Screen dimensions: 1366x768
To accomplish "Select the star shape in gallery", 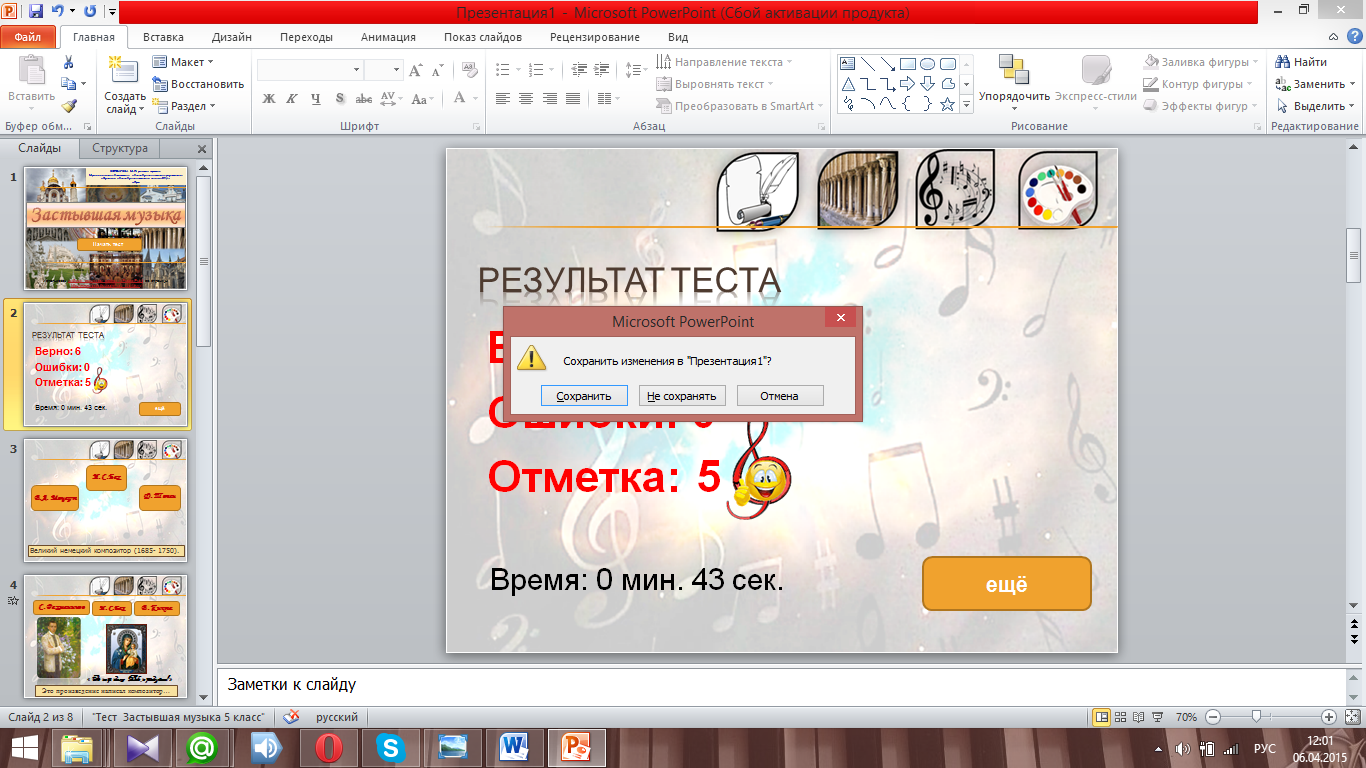I will point(947,103).
